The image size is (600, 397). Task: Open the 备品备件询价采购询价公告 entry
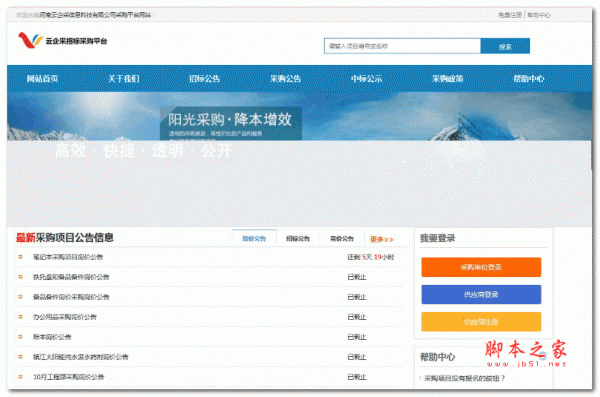[x=71, y=297]
